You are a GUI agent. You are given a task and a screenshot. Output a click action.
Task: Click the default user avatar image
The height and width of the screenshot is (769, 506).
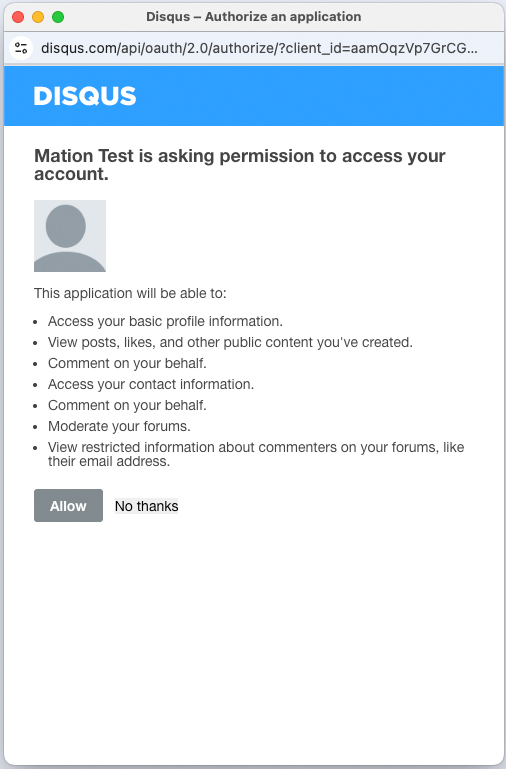click(70, 236)
